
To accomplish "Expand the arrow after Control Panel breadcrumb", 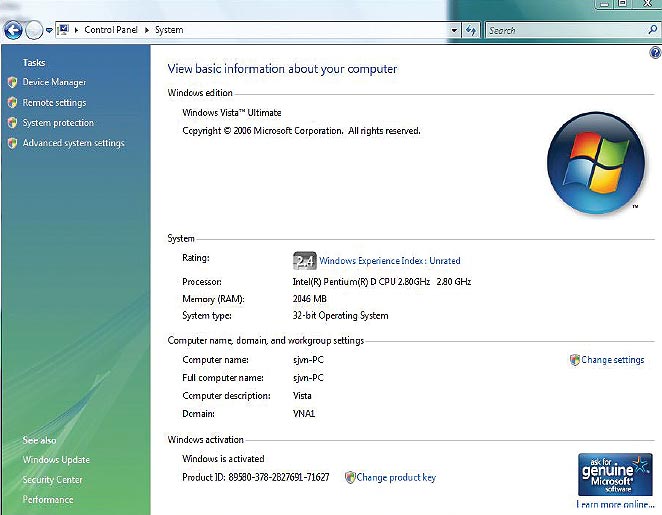I will click(148, 30).
